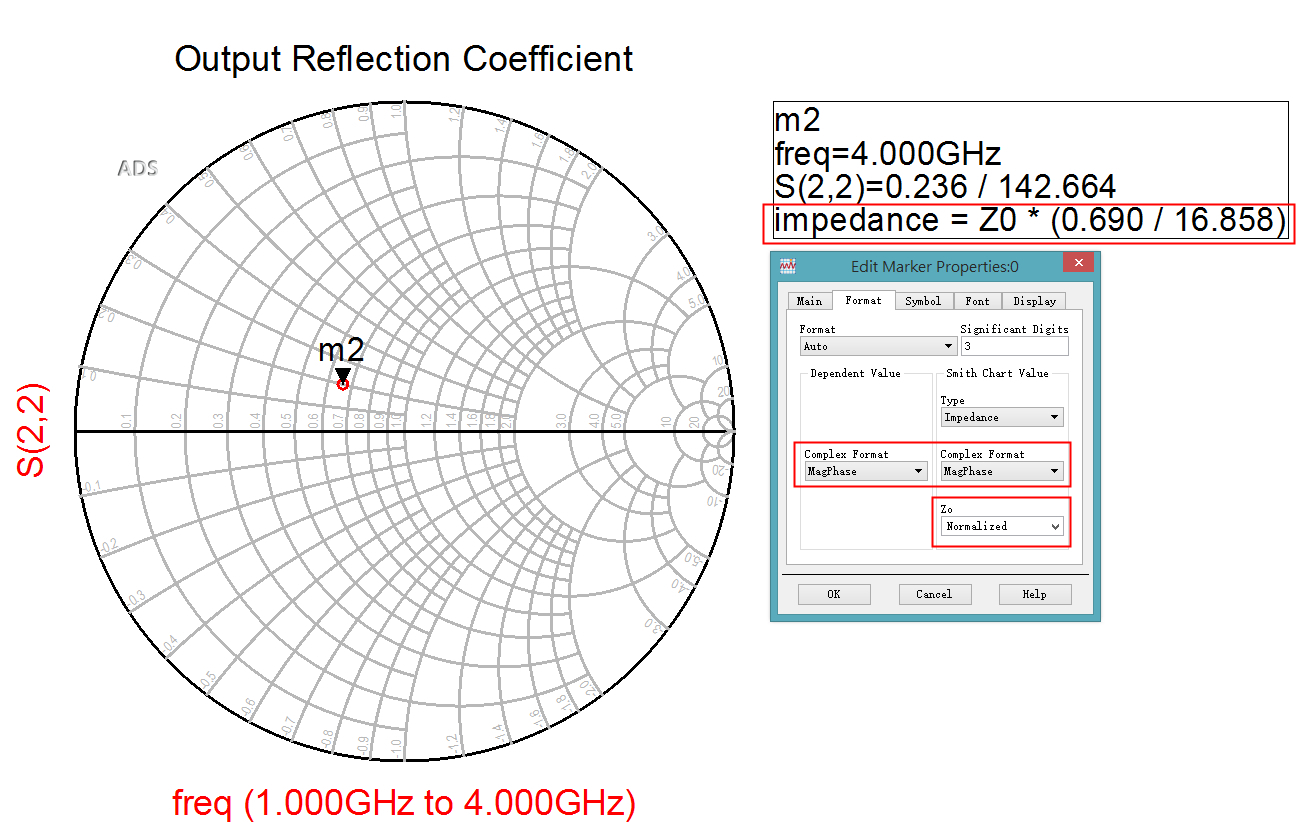Screen dimensions: 1302x832
Task: Open the Smith Chart Type dropdown showing Impedance
Action: (x=1001, y=417)
